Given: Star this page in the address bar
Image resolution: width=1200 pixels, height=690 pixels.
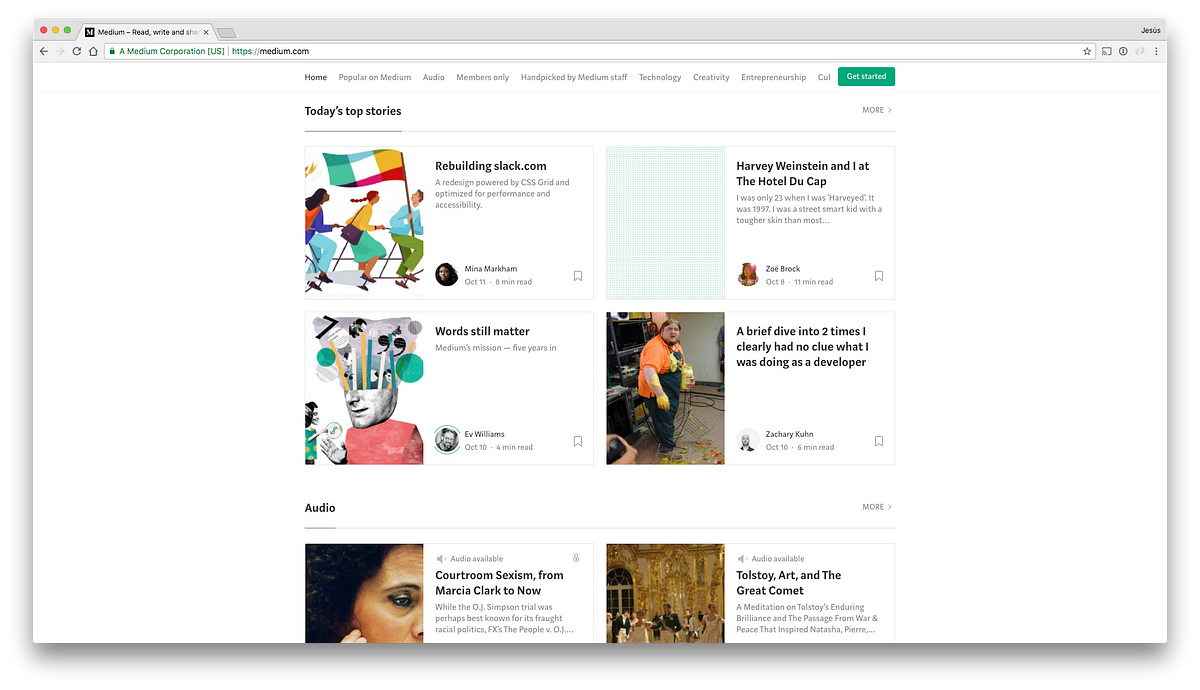Looking at the screenshot, I should [x=1087, y=51].
